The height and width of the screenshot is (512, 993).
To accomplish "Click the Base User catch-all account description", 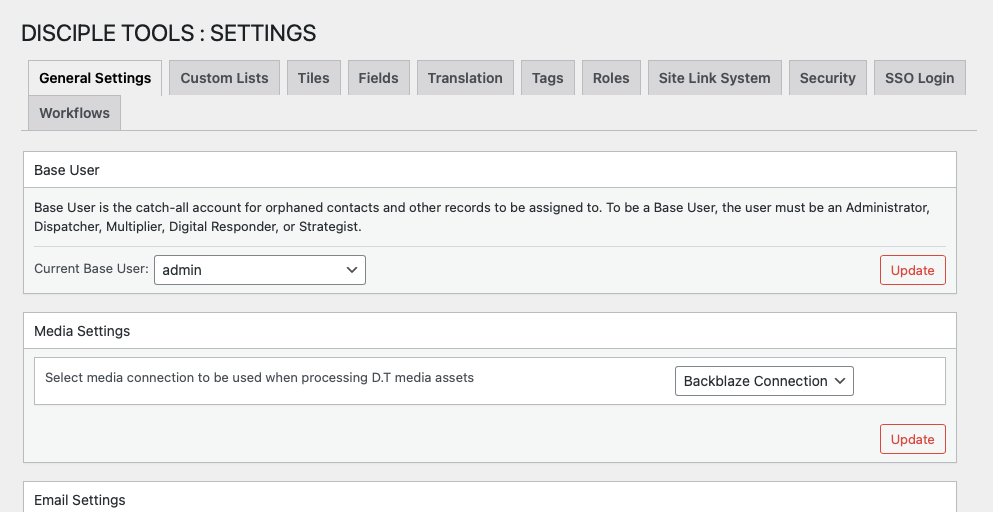I will click(x=482, y=217).
